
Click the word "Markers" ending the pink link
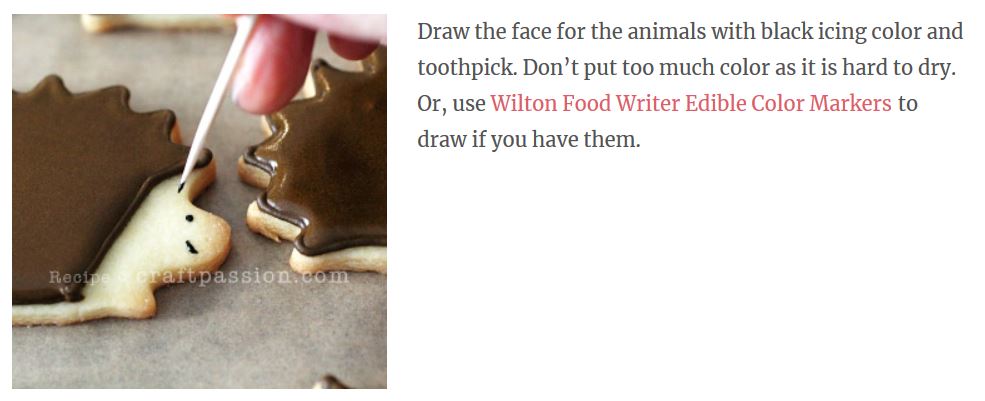coord(848,103)
